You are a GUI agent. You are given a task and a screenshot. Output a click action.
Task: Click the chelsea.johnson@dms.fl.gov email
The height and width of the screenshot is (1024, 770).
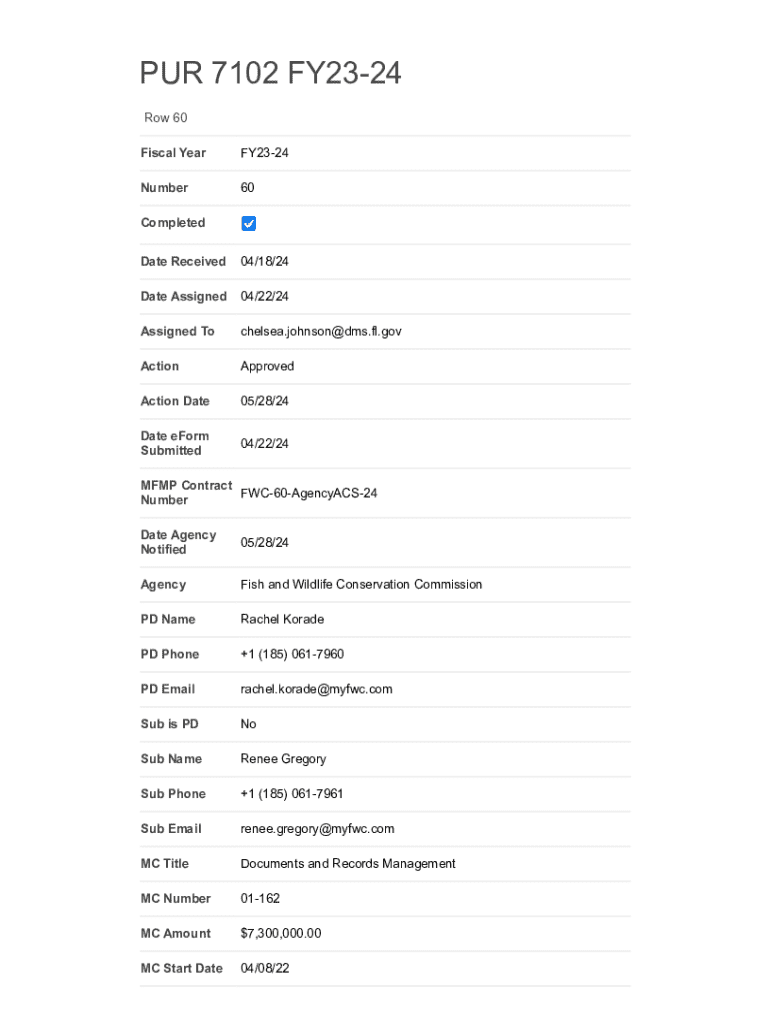coord(320,331)
